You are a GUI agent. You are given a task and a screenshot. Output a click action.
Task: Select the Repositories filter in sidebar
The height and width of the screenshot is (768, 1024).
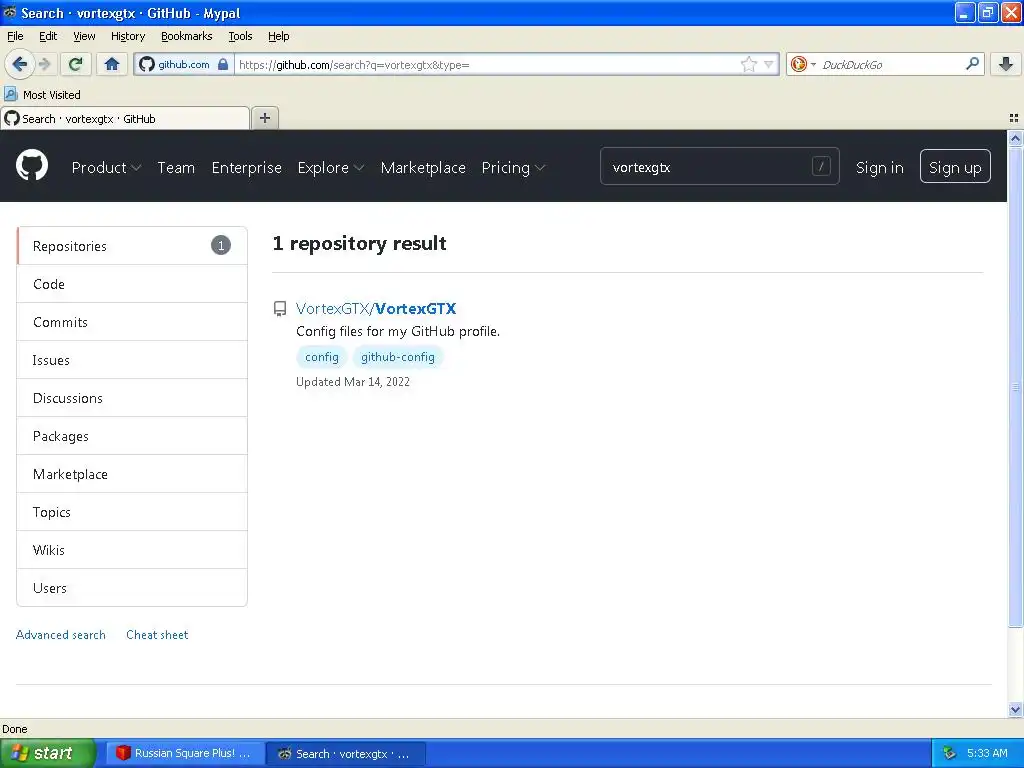click(x=132, y=246)
